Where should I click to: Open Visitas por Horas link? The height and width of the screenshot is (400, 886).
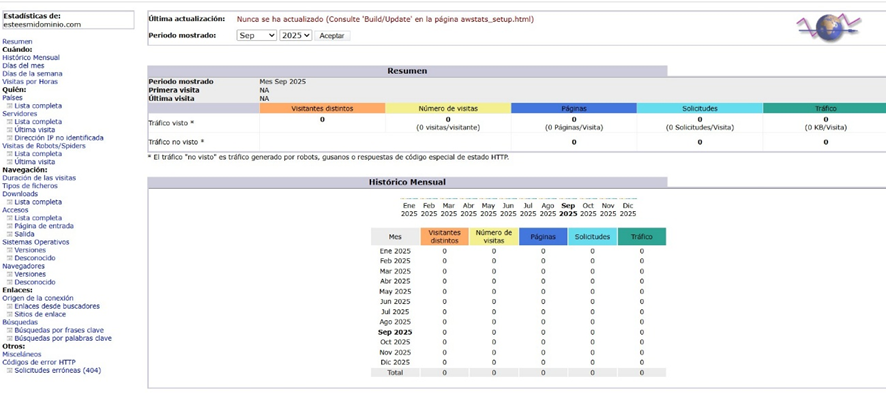point(30,82)
